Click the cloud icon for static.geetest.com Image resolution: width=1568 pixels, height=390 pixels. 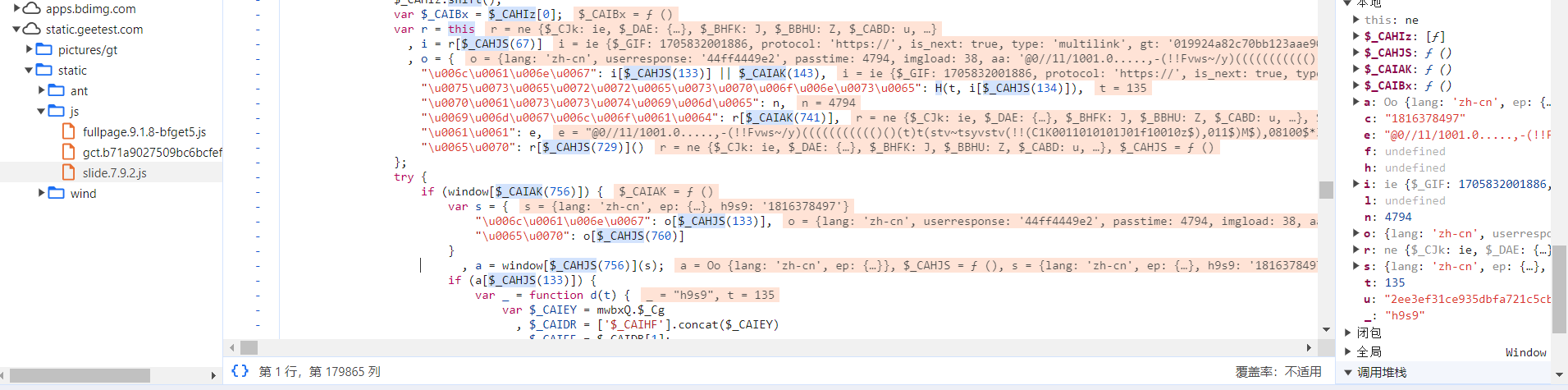pyautogui.click(x=32, y=29)
